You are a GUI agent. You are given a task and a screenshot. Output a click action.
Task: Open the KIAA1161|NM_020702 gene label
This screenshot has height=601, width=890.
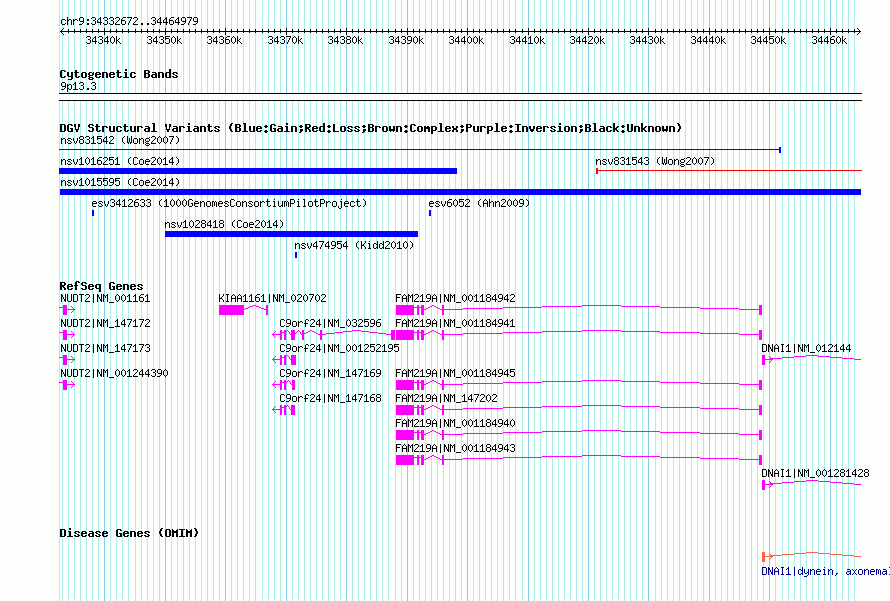pos(272,298)
